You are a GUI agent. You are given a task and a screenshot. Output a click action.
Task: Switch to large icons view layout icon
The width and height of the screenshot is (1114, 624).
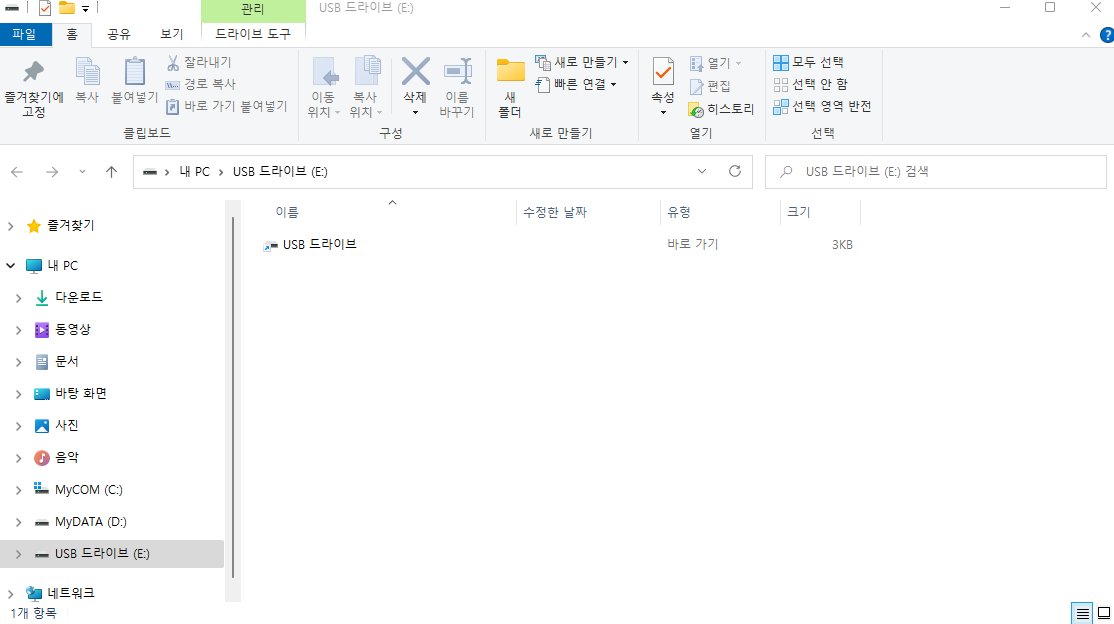click(1103, 613)
